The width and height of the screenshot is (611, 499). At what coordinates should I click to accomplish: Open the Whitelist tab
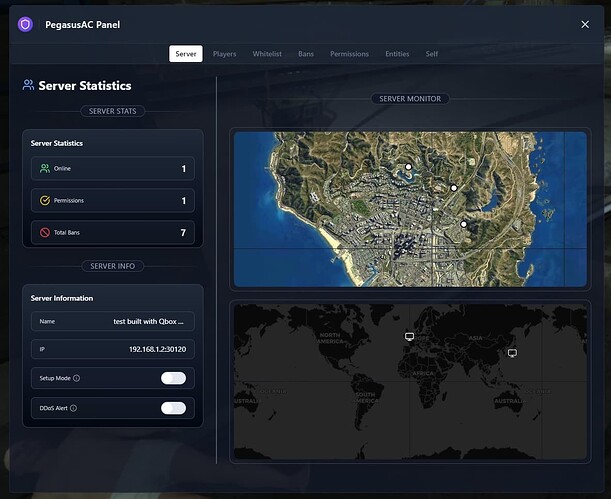[x=267, y=54]
